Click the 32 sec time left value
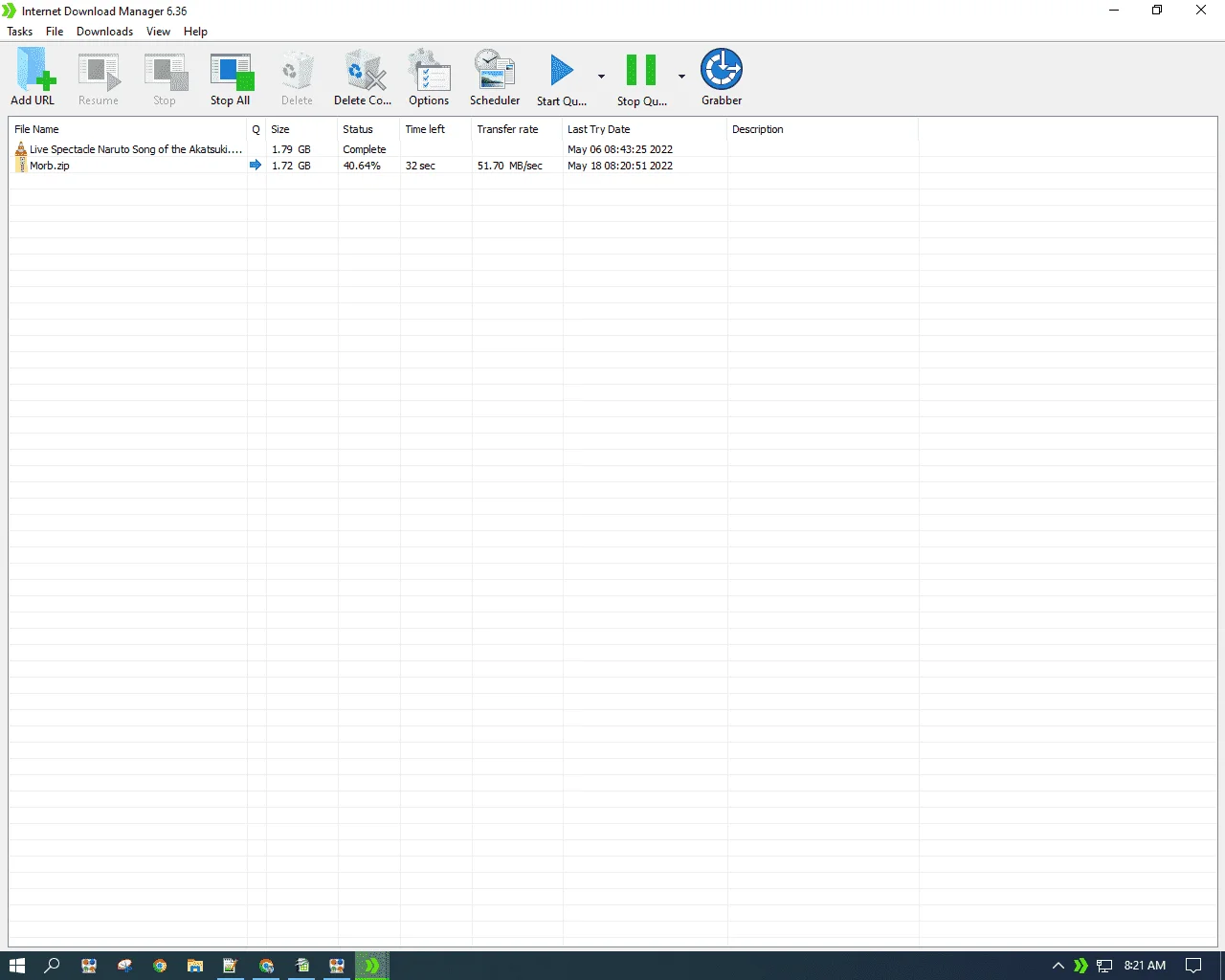 [420, 166]
